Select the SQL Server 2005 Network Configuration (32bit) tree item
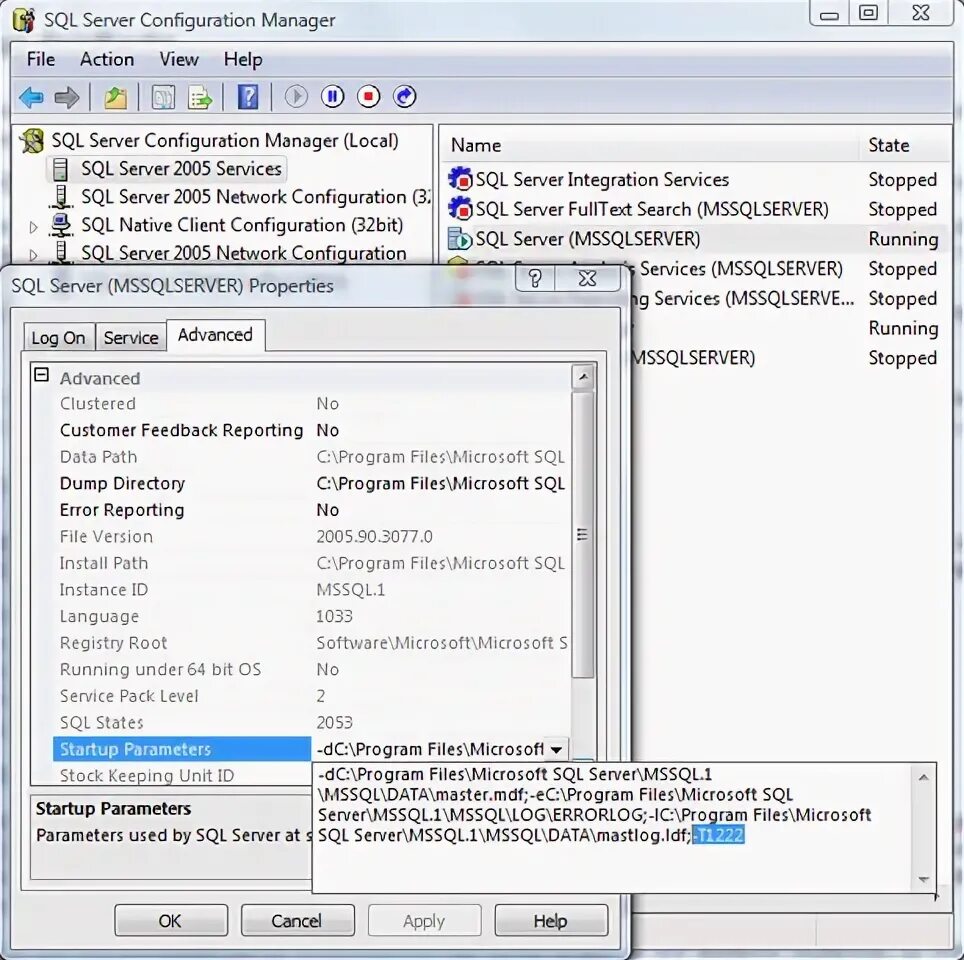The image size is (964, 960). coord(256,197)
